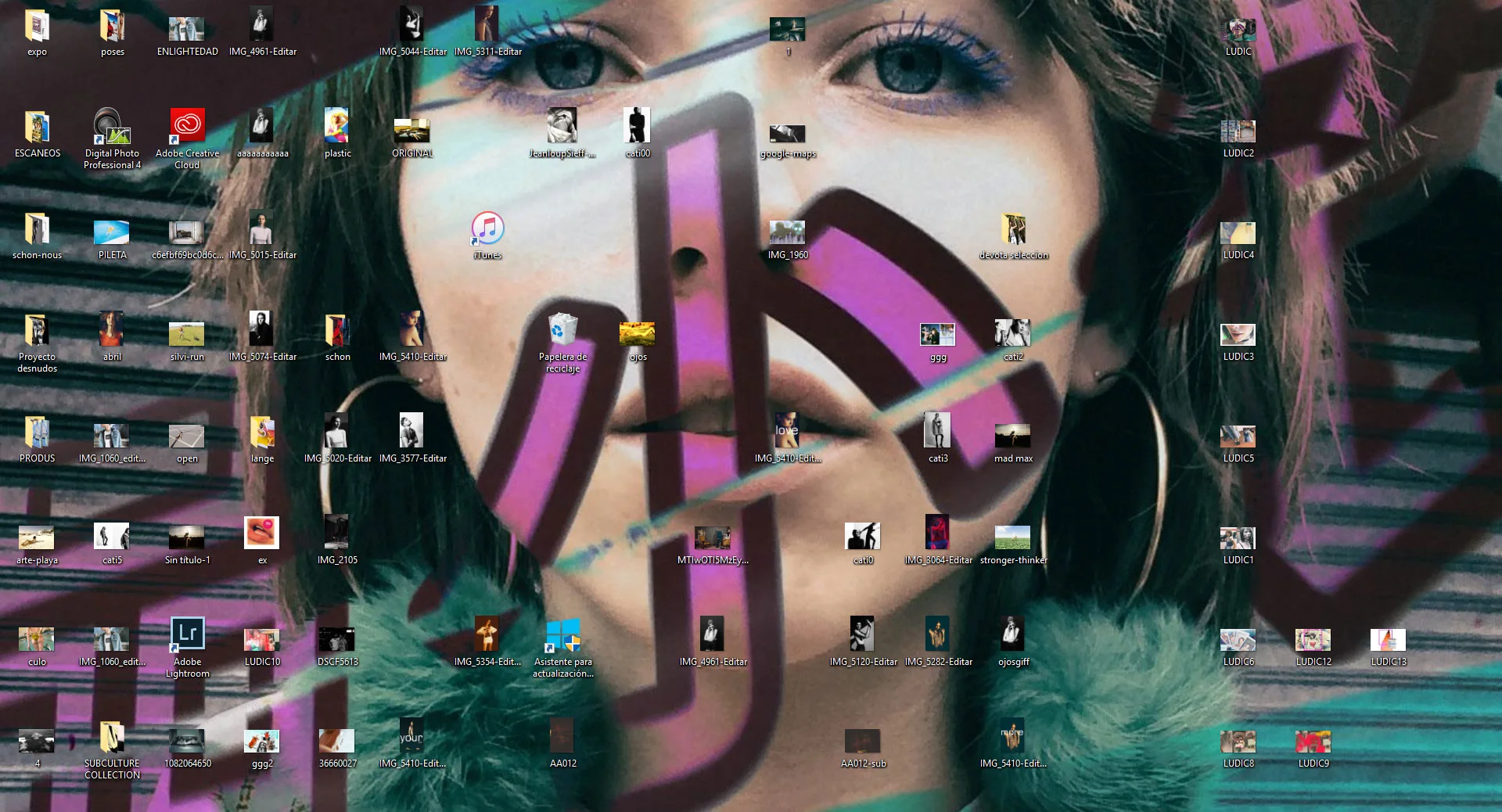1502x812 pixels.
Task: Select the cati00 image icon
Action: pyautogui.click(x=638, y=125)
